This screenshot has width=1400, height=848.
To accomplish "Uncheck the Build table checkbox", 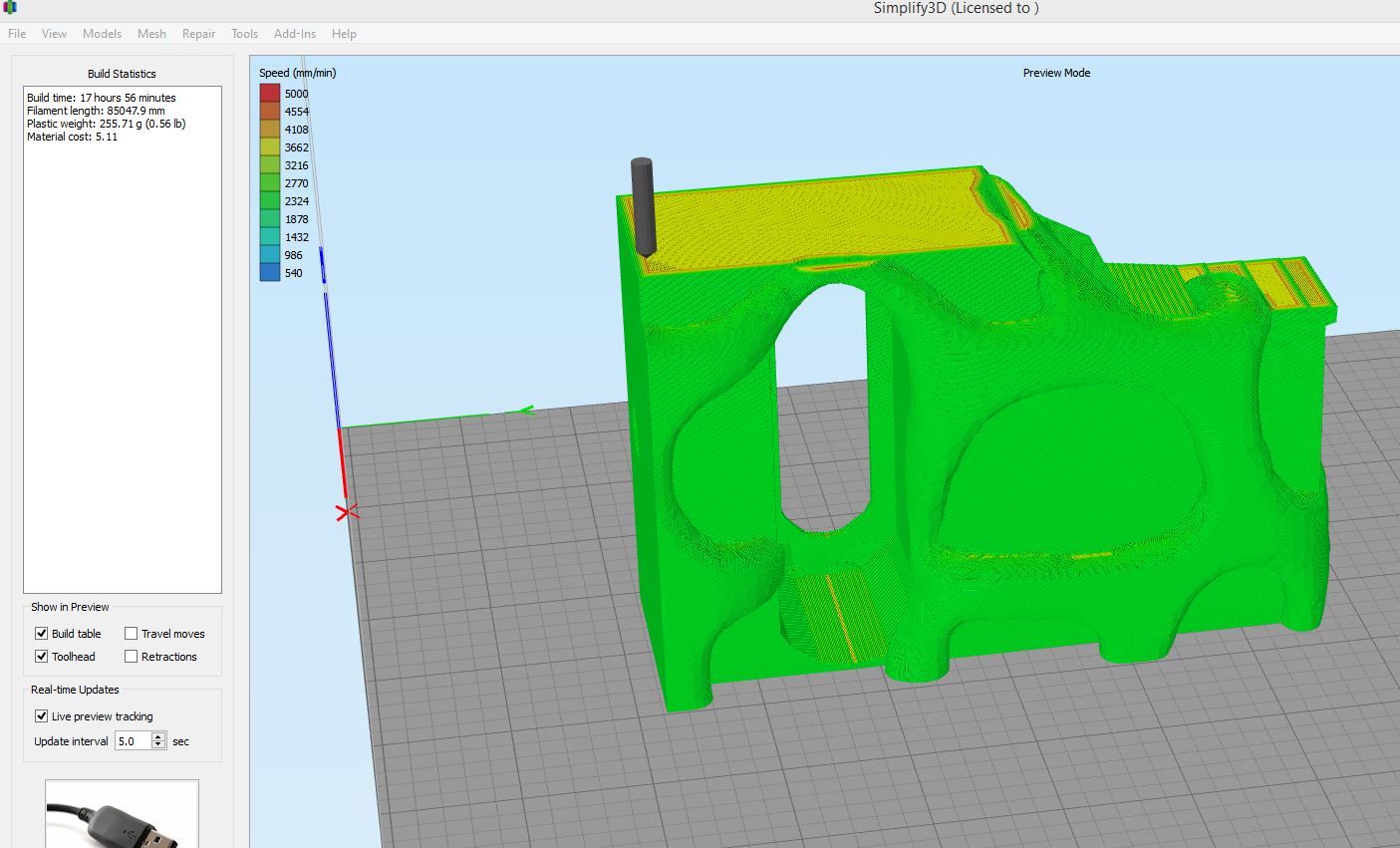I will click(x=42, y=634).
